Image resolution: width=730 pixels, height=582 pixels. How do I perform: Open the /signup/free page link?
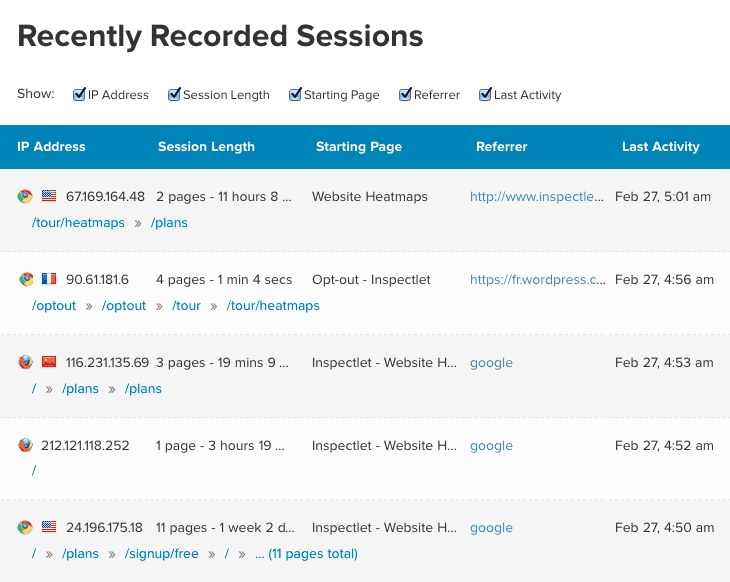[161, 553]
